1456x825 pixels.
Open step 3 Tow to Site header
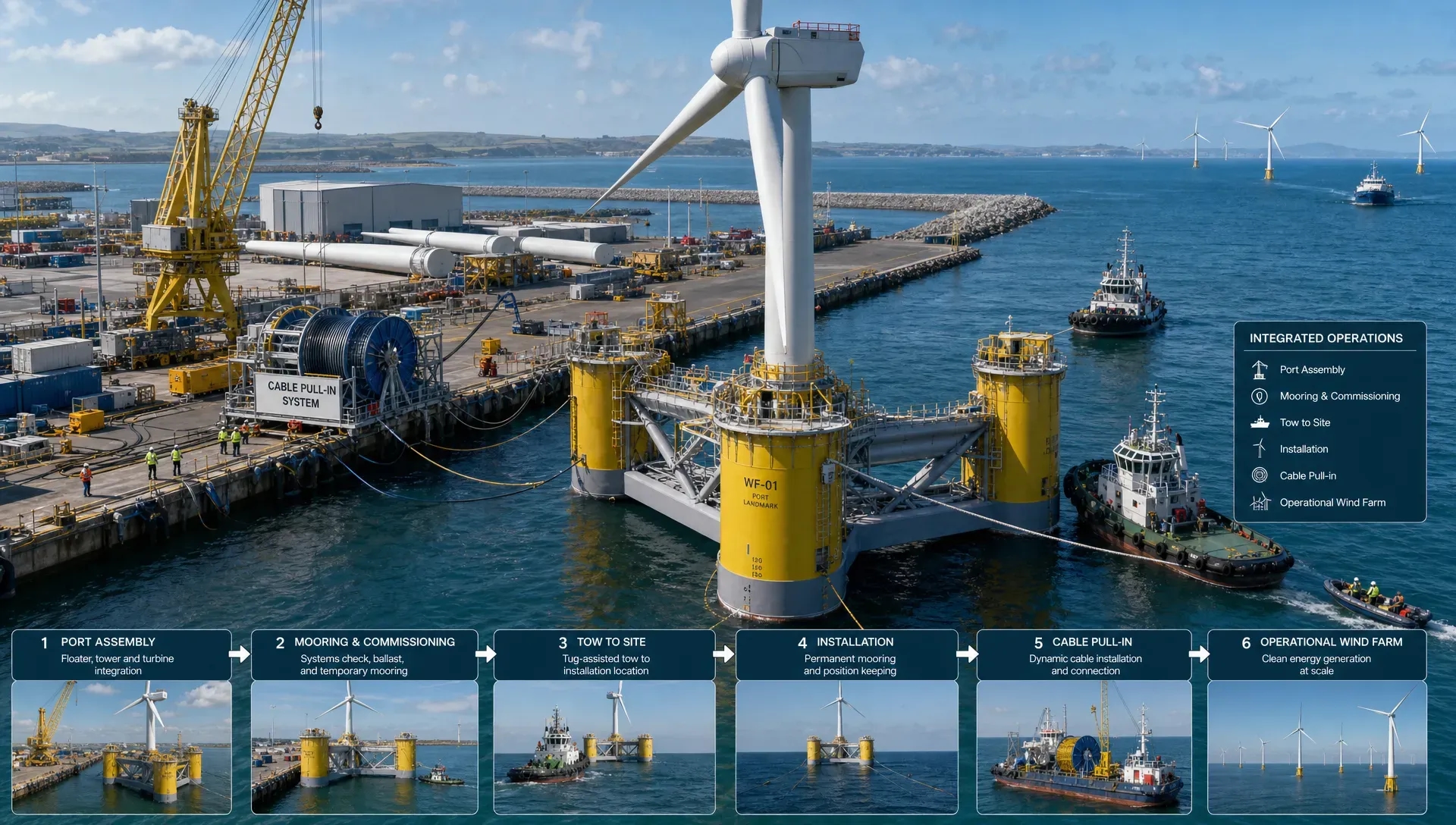[604, 655]
